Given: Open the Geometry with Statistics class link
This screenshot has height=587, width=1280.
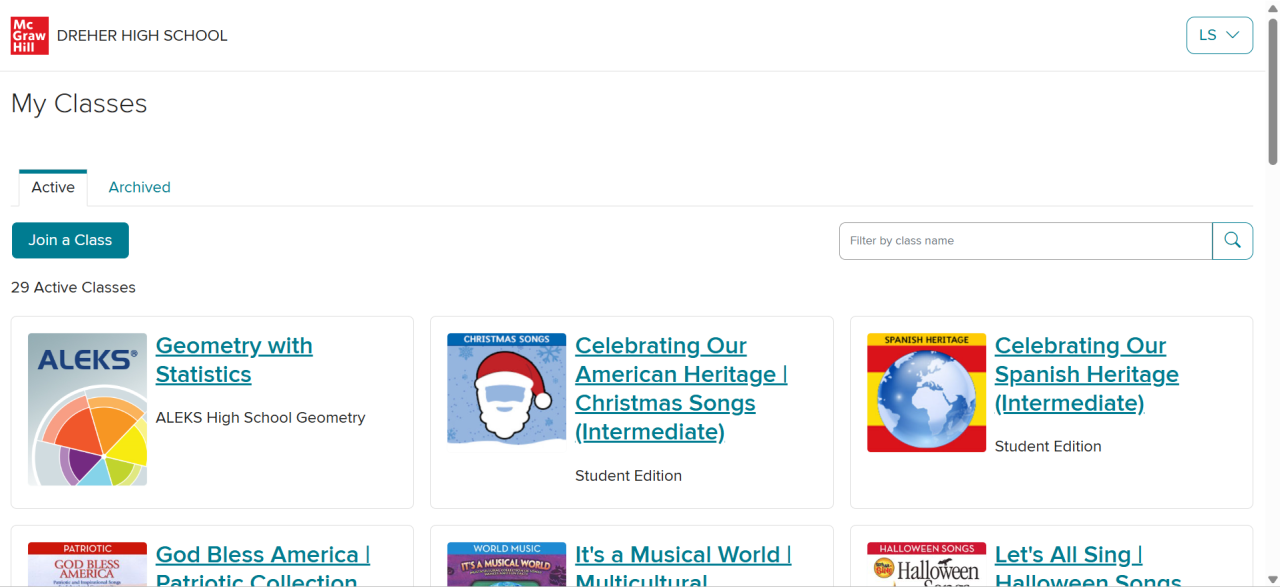Looking at the screenshot, I should point(234,360).
